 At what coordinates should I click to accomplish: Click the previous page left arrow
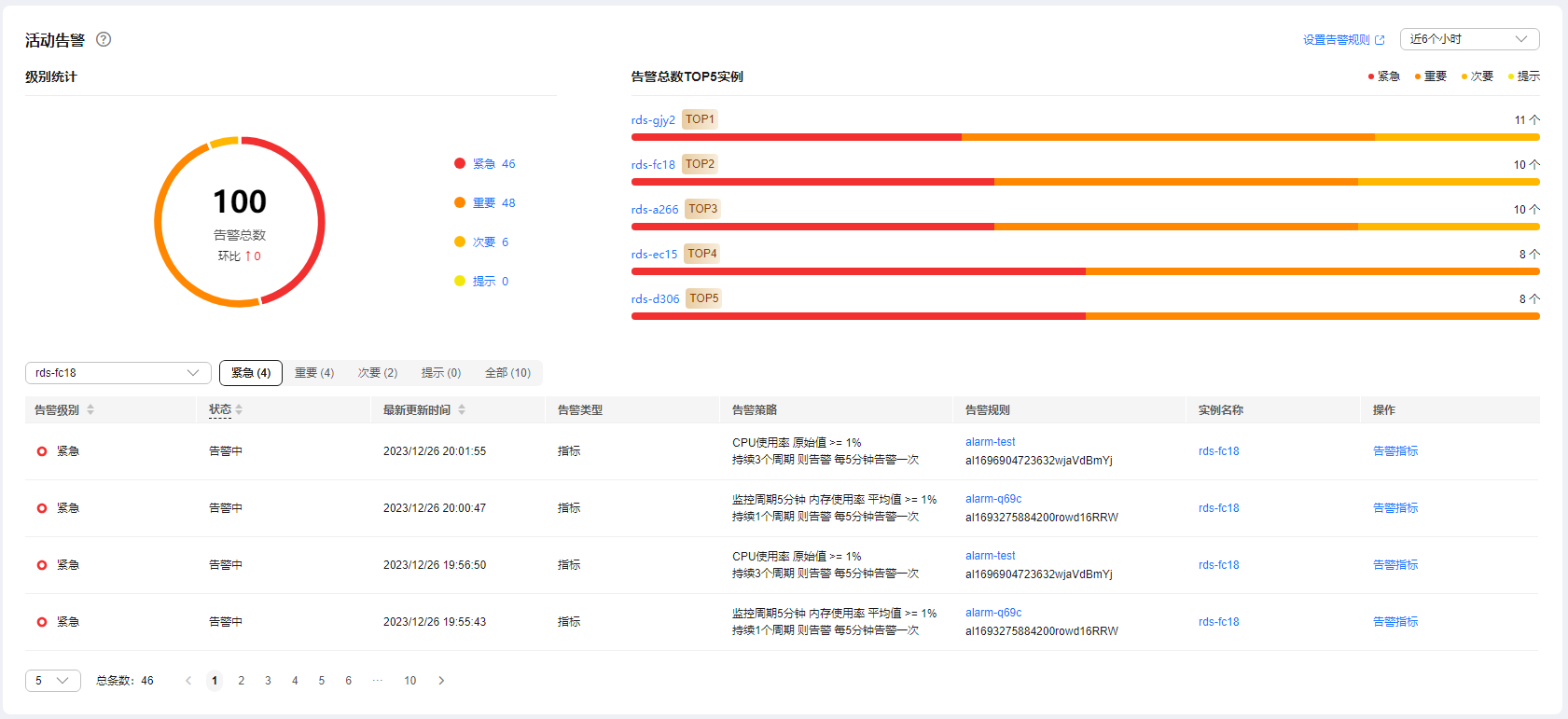[188, 681]
